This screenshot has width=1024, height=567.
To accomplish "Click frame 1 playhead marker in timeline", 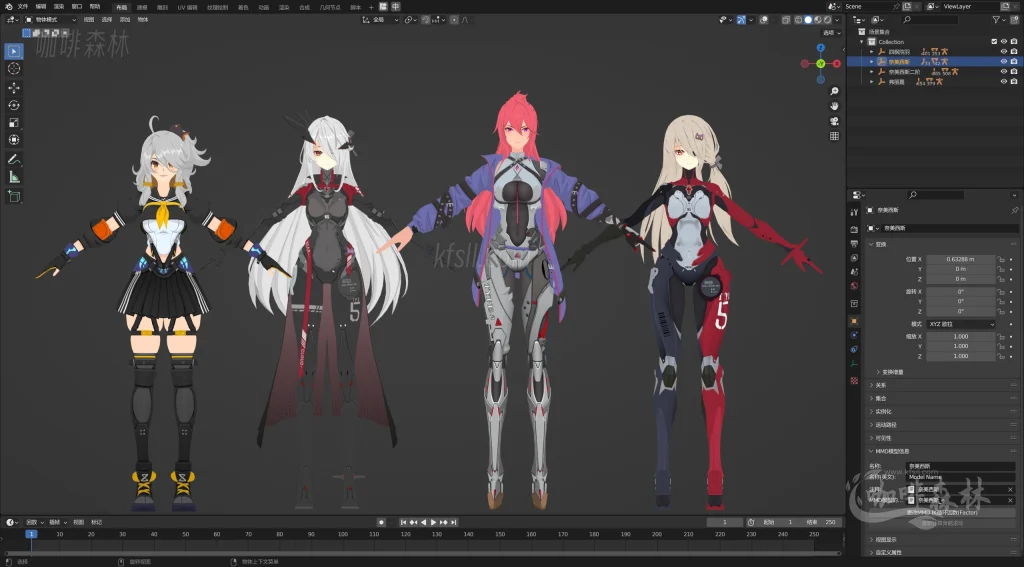I will (x=31, y=534).
